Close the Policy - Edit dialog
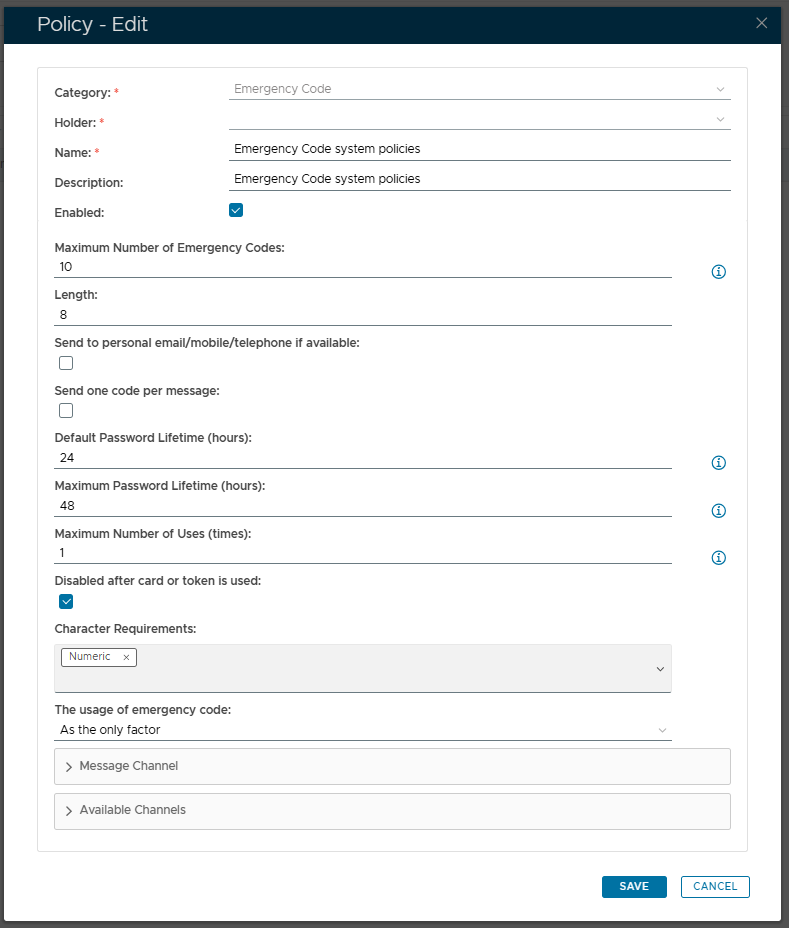This screenshot has height=928, width=789. 762,23
